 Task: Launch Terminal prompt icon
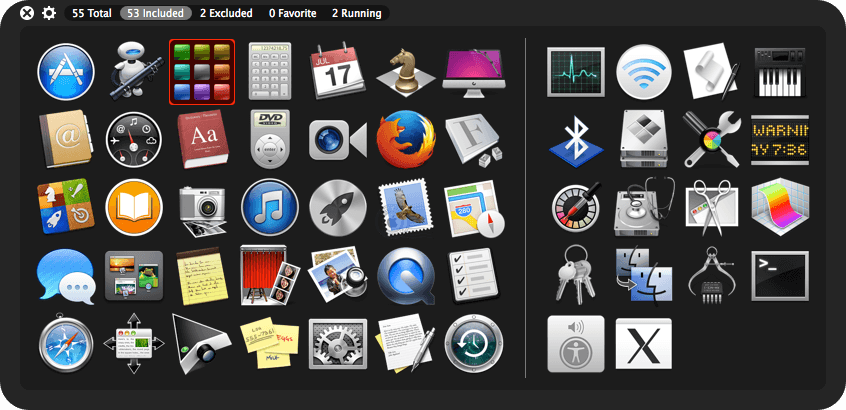pyautogui.click(x=780, y=276)
